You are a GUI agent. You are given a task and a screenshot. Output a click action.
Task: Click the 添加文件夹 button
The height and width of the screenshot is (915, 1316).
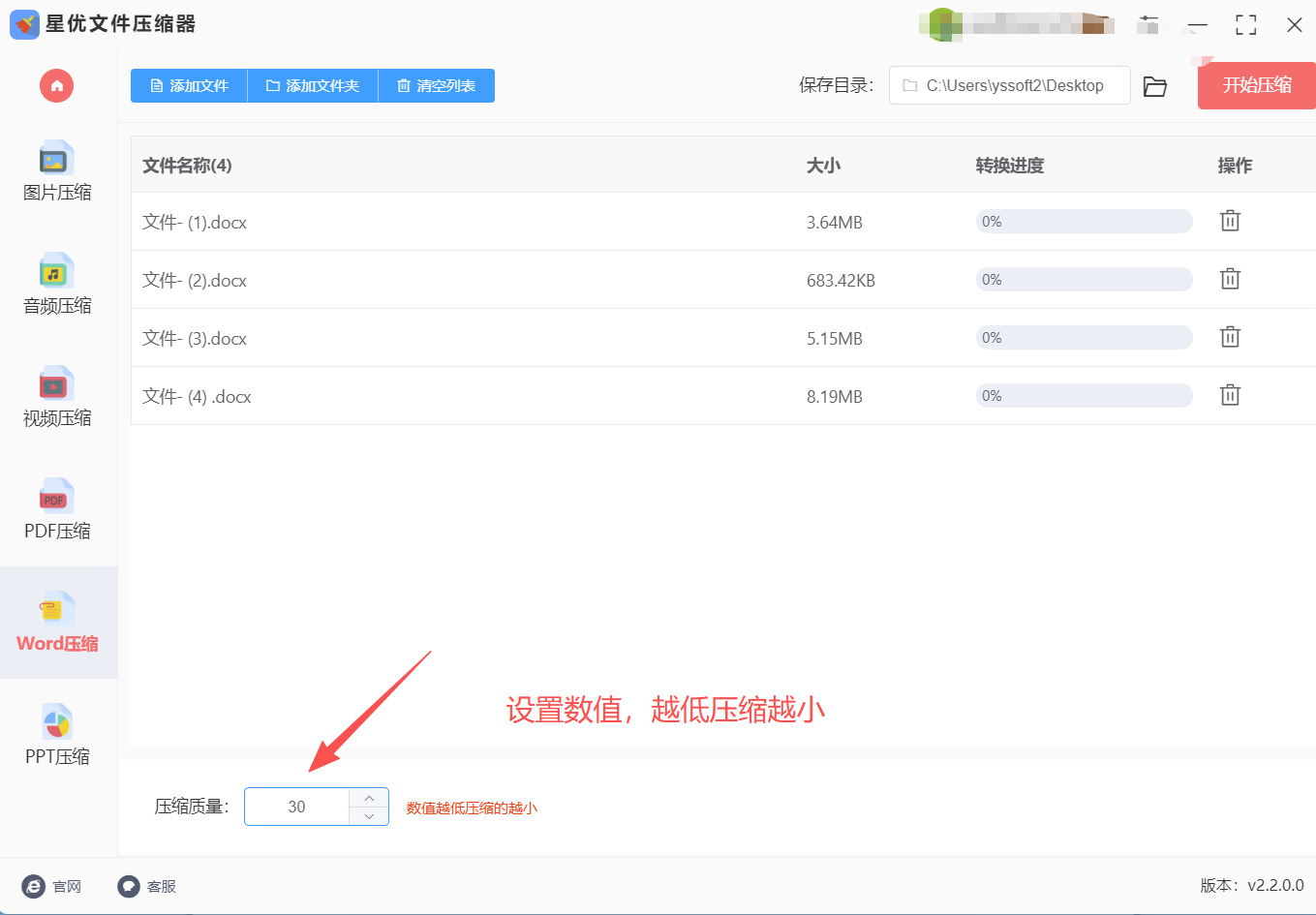[313, 86]
